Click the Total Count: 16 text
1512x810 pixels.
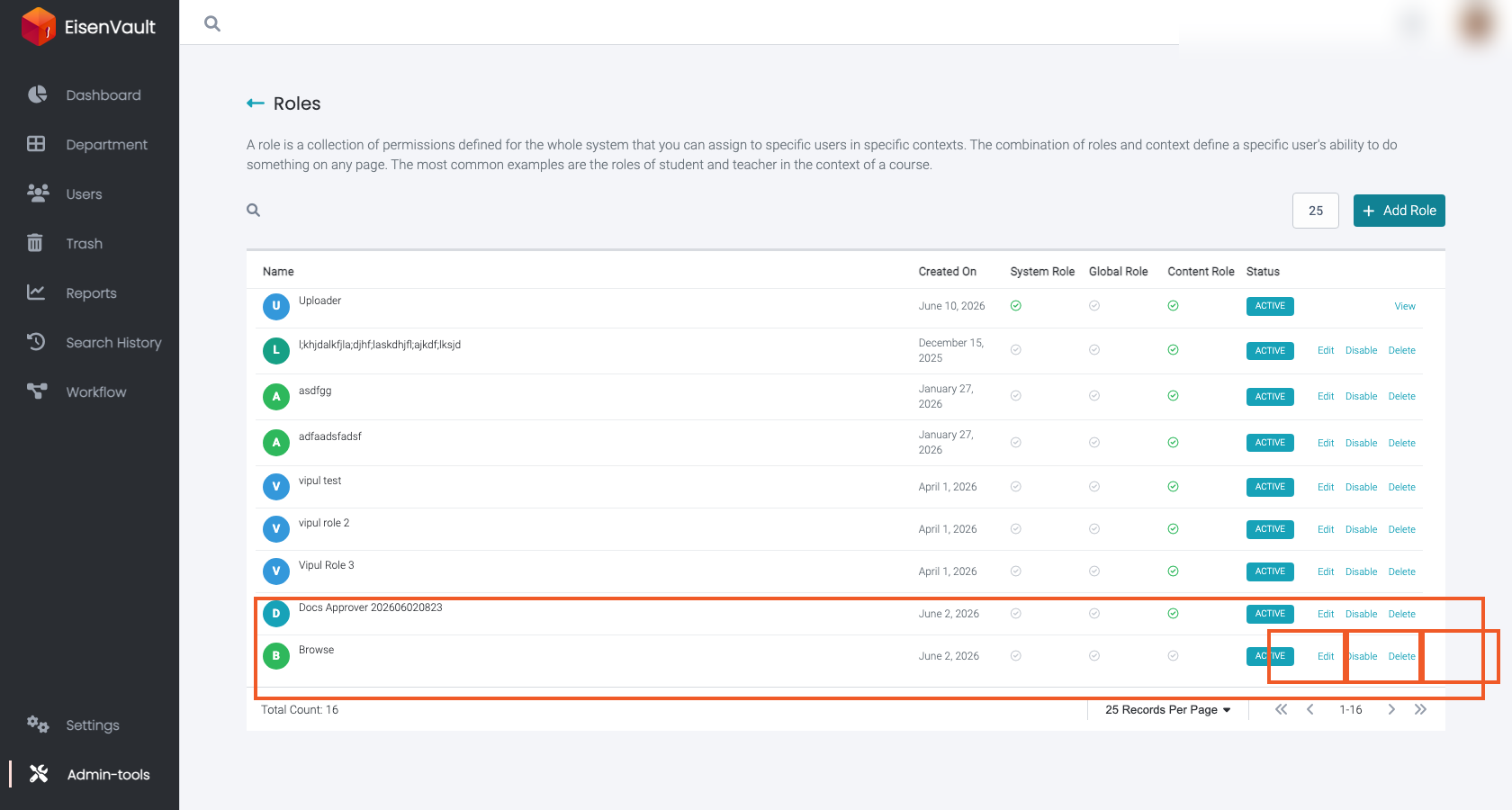click(300, 709)
